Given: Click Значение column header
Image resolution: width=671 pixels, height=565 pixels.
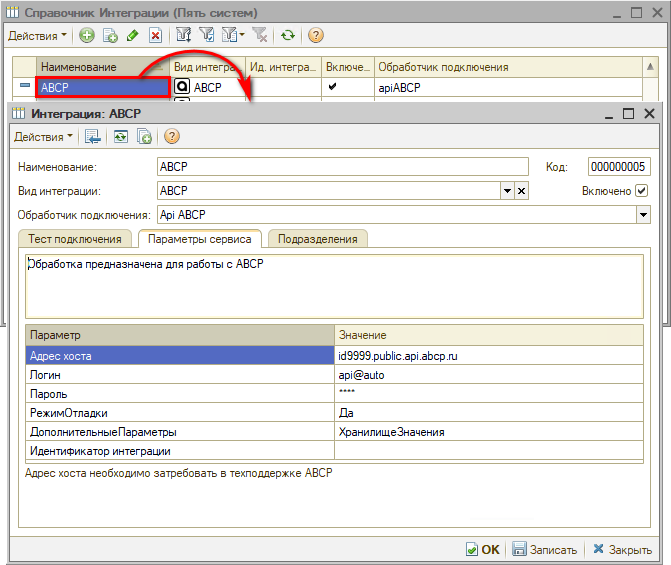Looking at the screenshot, I should [x=489, y=335].
